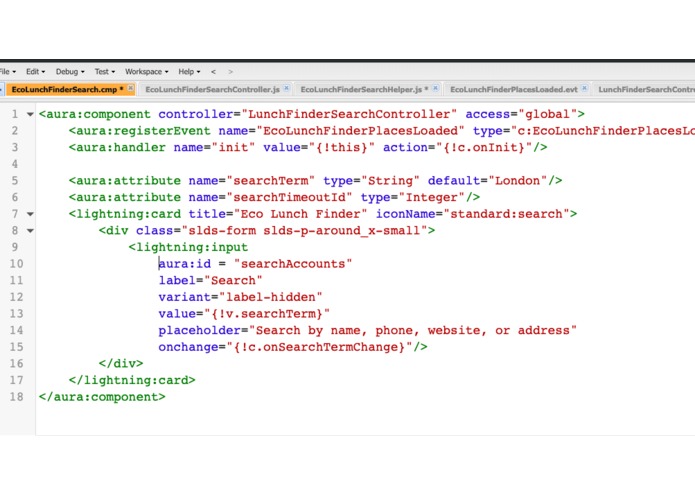Click the "label-hidden" variant value
This screenshot has width=695, height=494.
(270, 297)
